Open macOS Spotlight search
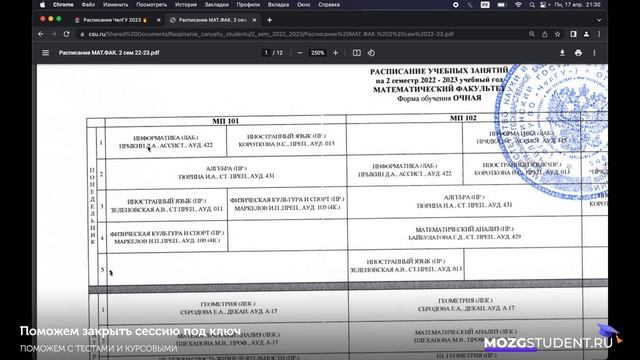 click(532, 5)
